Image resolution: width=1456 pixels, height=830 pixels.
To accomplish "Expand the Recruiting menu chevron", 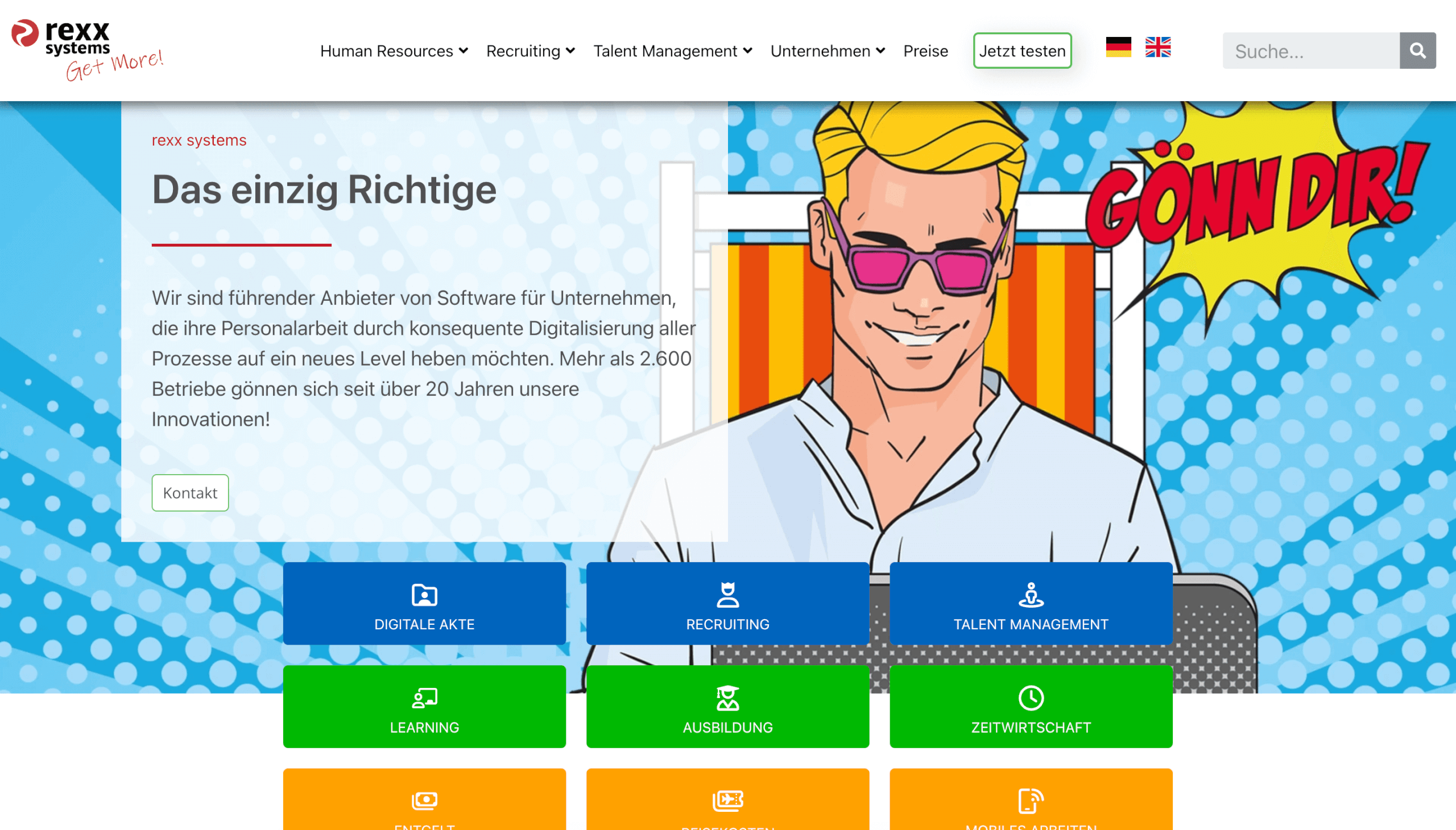I will click(570, 51).
